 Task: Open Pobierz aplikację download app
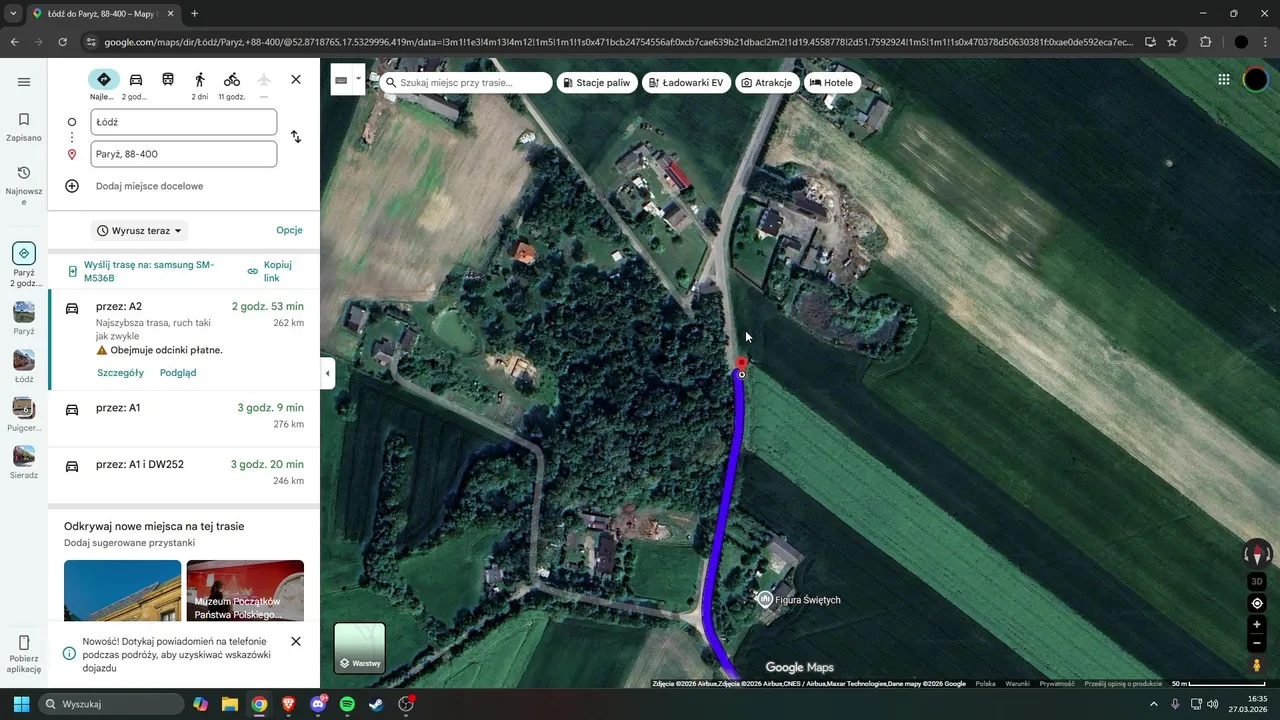(x=24, y=654)
